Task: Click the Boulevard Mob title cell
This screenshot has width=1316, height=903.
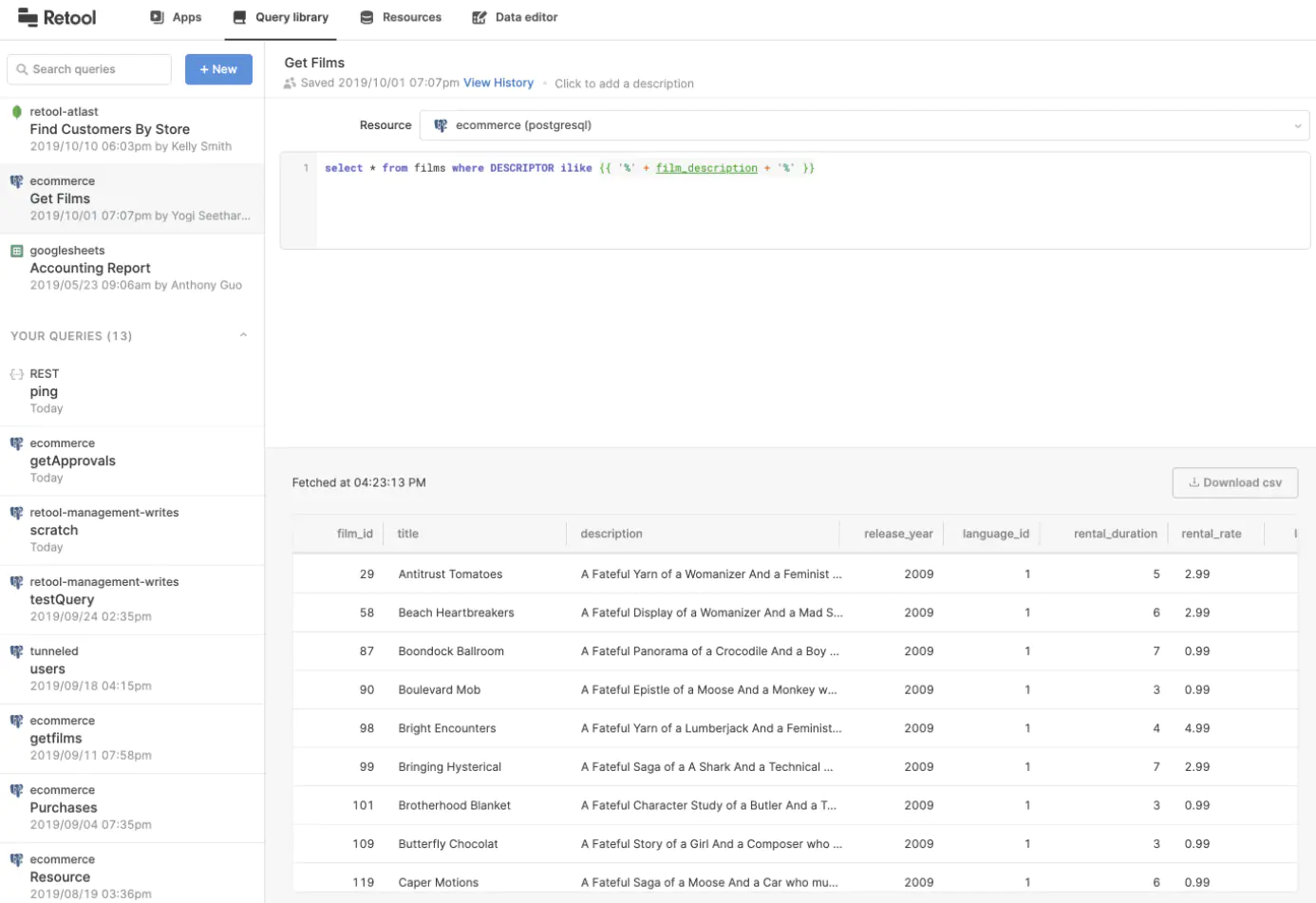Action: (440, 690)
